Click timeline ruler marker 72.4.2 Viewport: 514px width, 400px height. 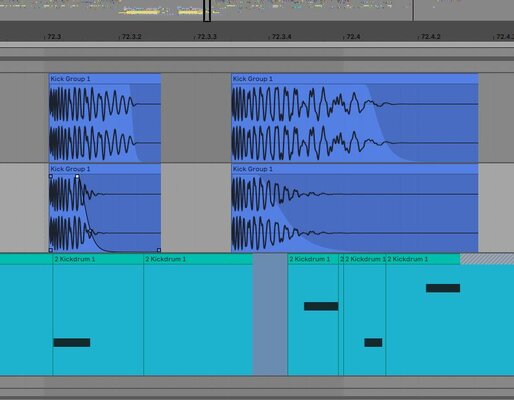click(431, 36)
